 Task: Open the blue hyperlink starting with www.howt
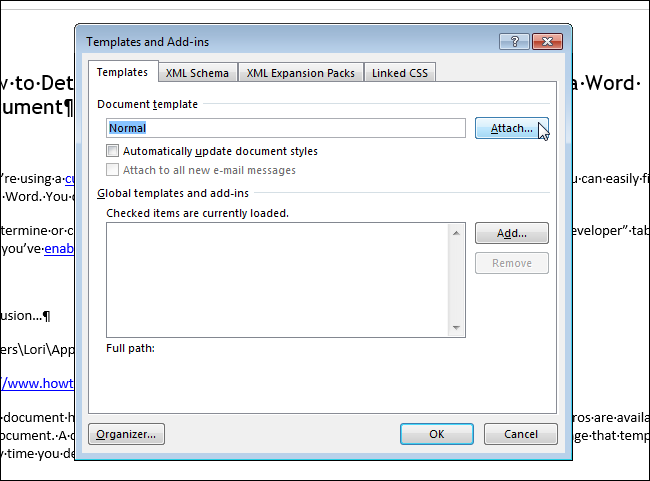tap(37, 384)
